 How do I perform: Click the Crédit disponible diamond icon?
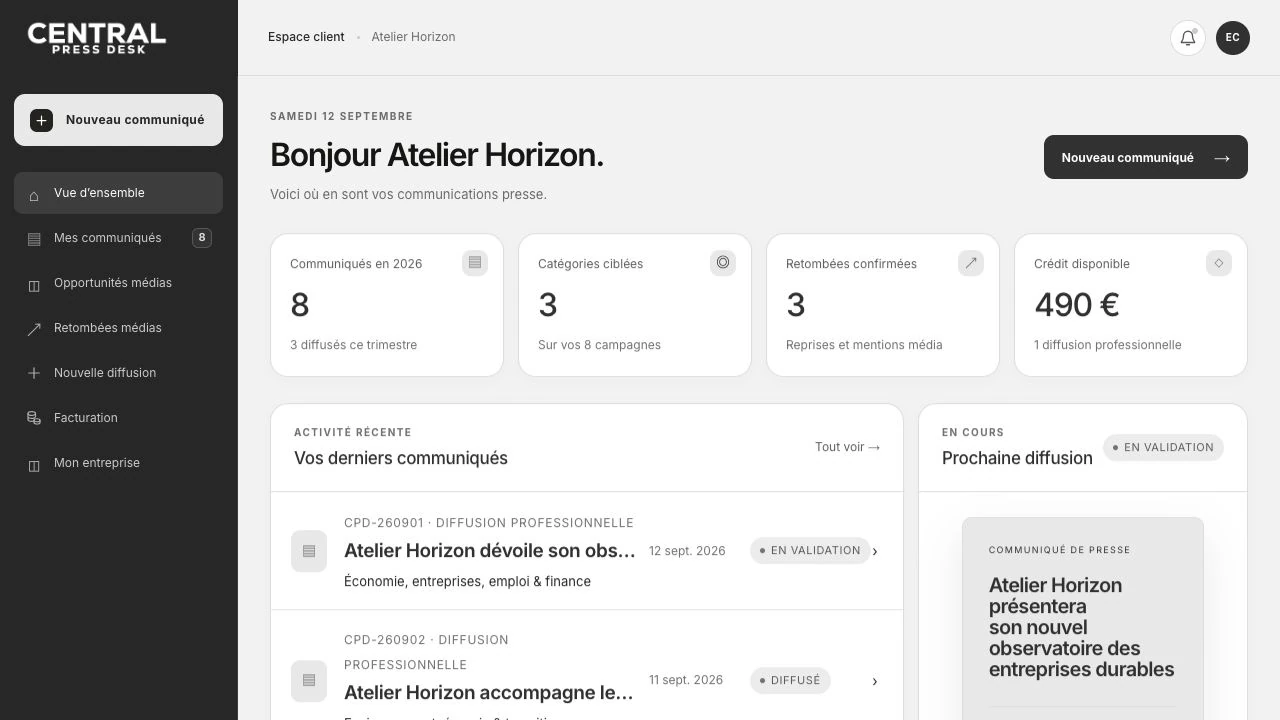click(1219, 263)
